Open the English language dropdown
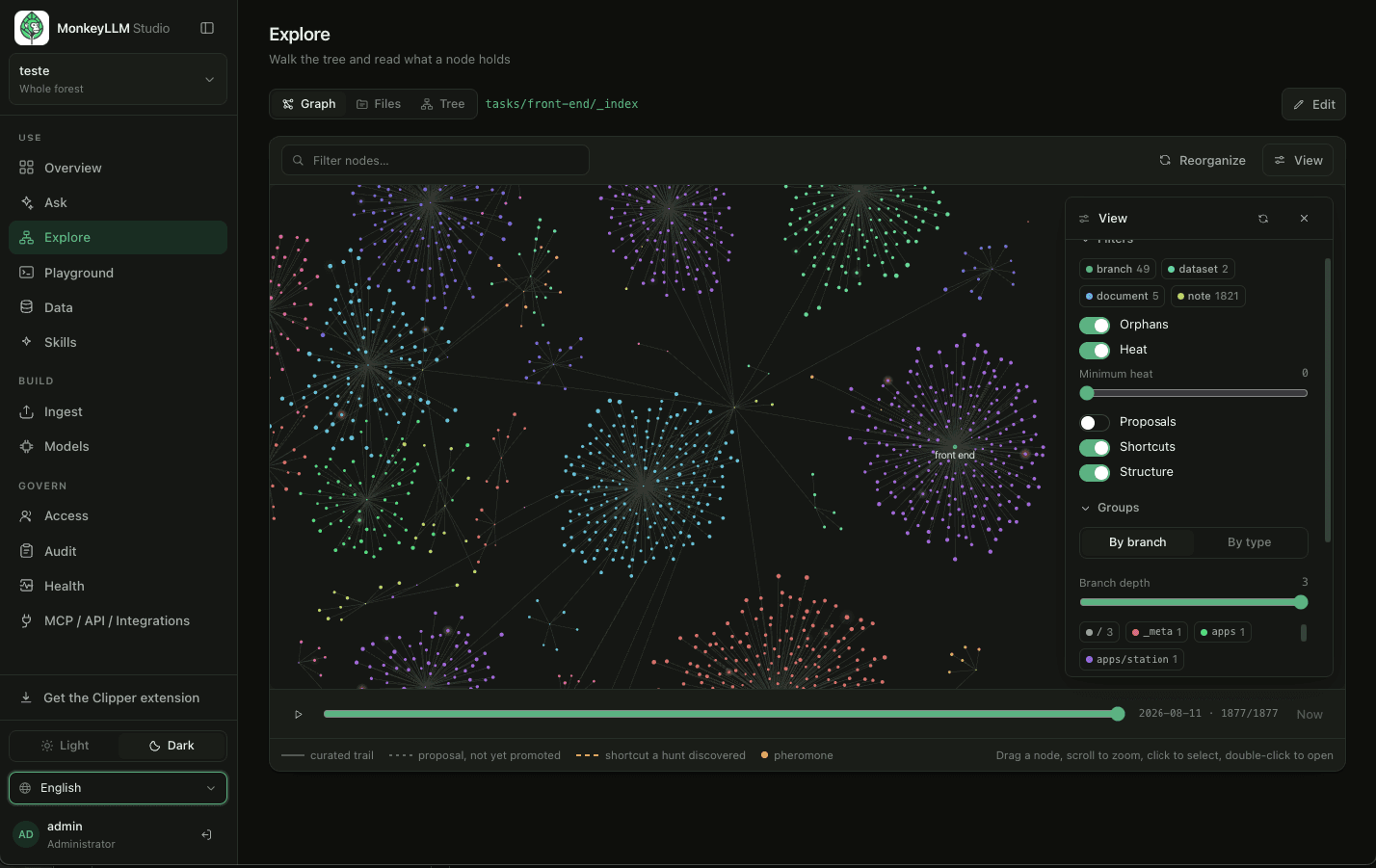Screen dimensions: 1376x868 pyautogui.click(x=118, y=788)
